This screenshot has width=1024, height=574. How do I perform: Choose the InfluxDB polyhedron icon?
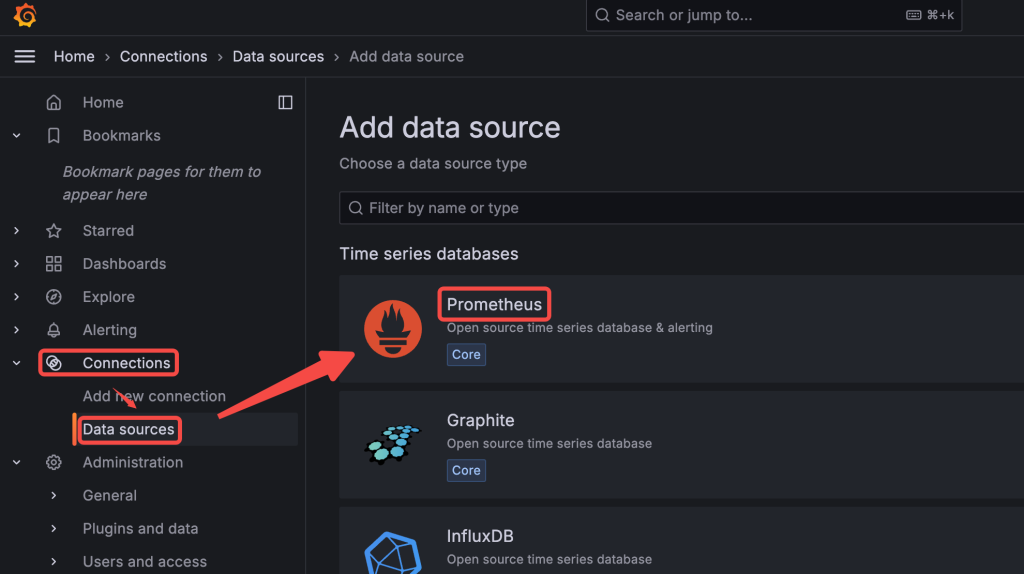tap(392, 553)
